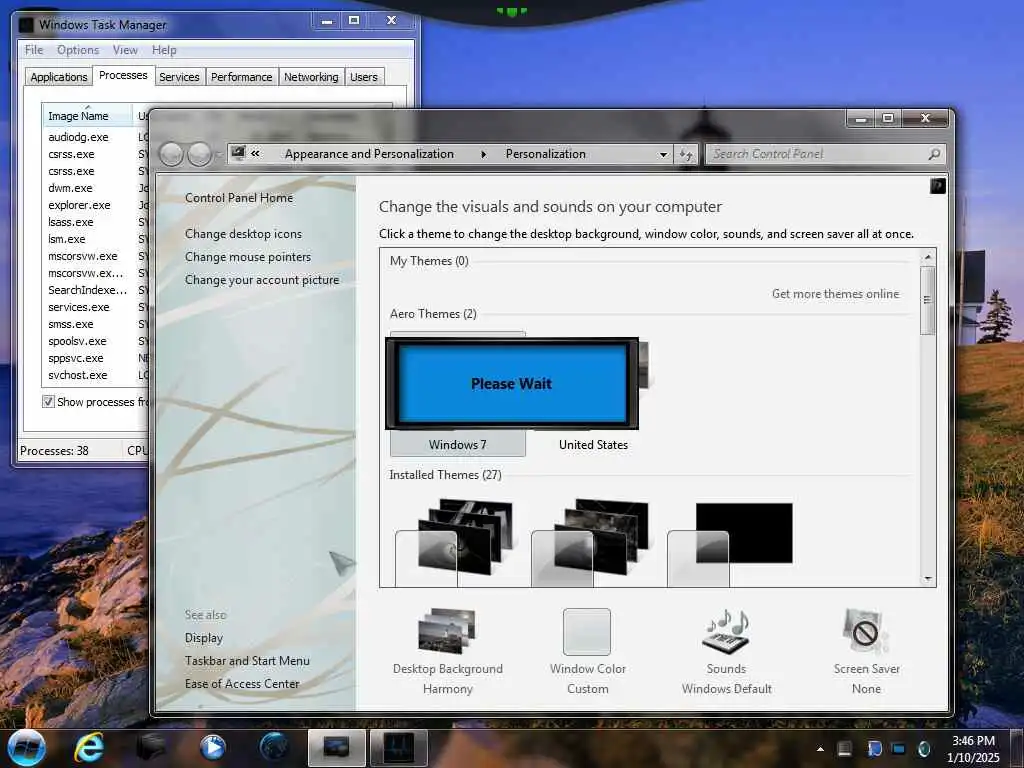Image resolution: width=1024 pixels, height=768 pixels.
Task: Open View menu in Task Manager
Action: pos(125,50)
